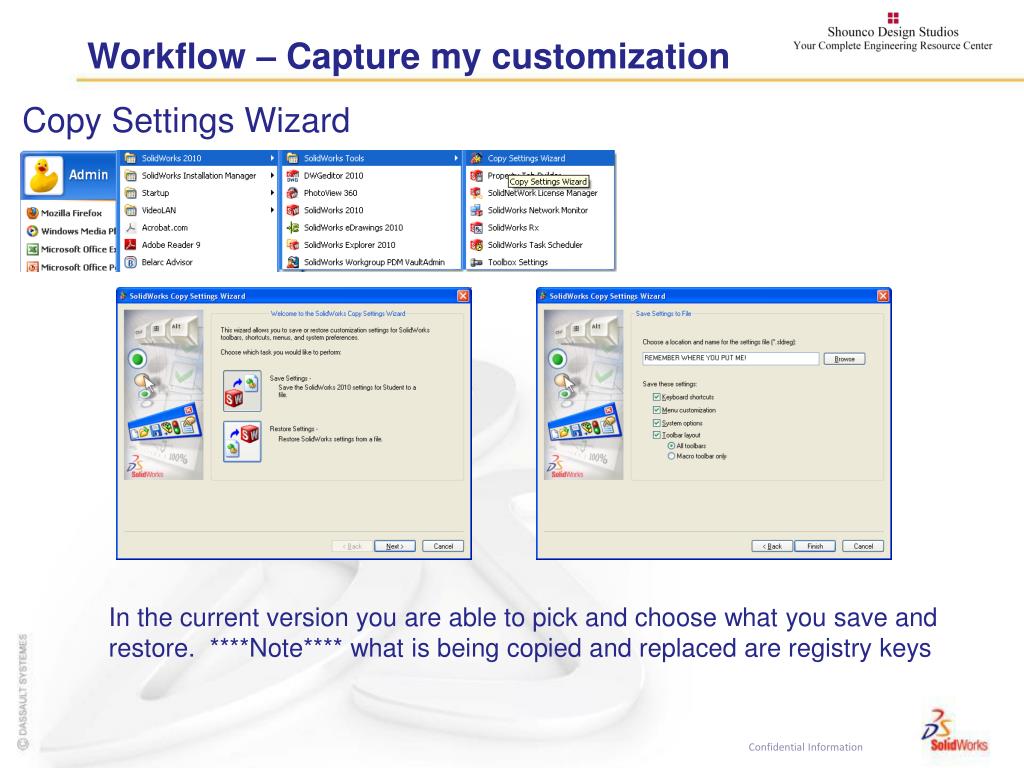1024x768 pixels.
Task: Click Copy Settings Wizard menu icon
Action: click(477, 158)
